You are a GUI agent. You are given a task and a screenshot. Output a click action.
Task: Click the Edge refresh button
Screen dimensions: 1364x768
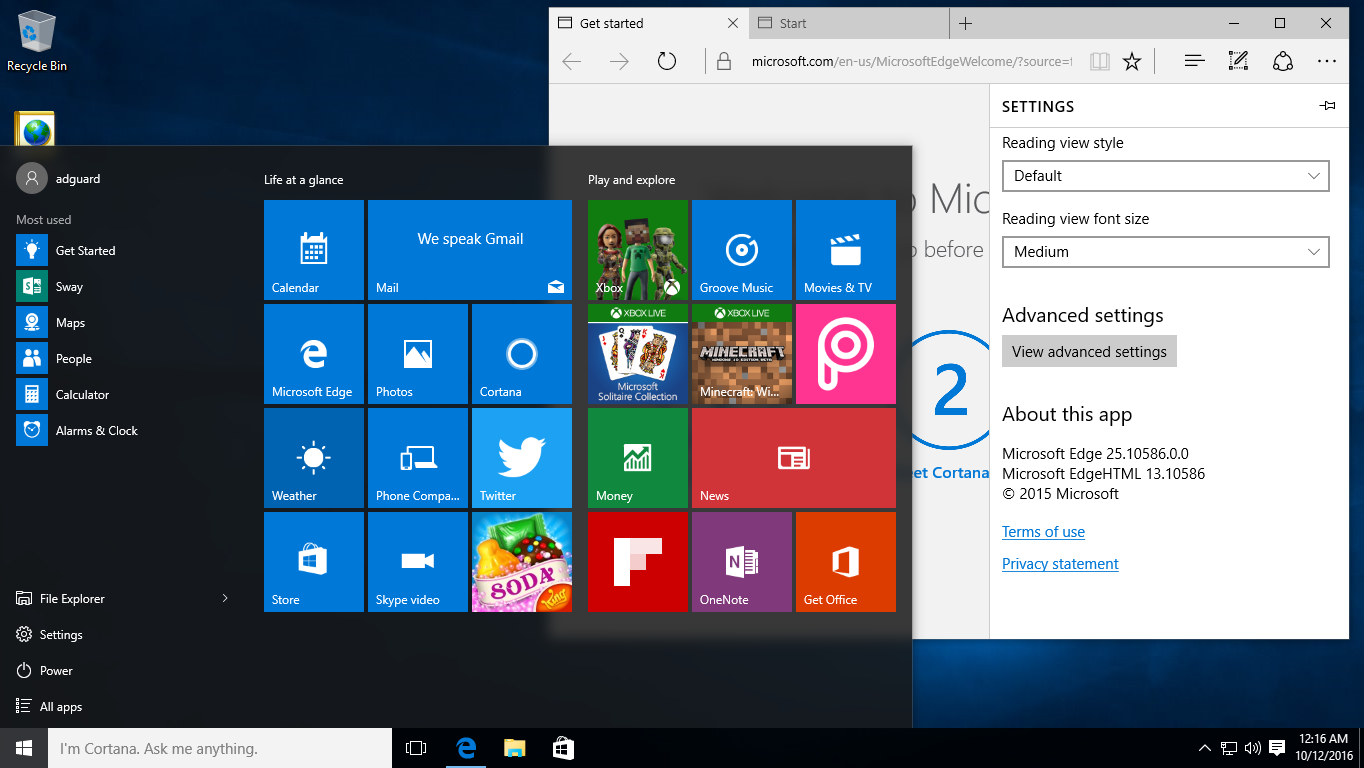click(667, 61)
